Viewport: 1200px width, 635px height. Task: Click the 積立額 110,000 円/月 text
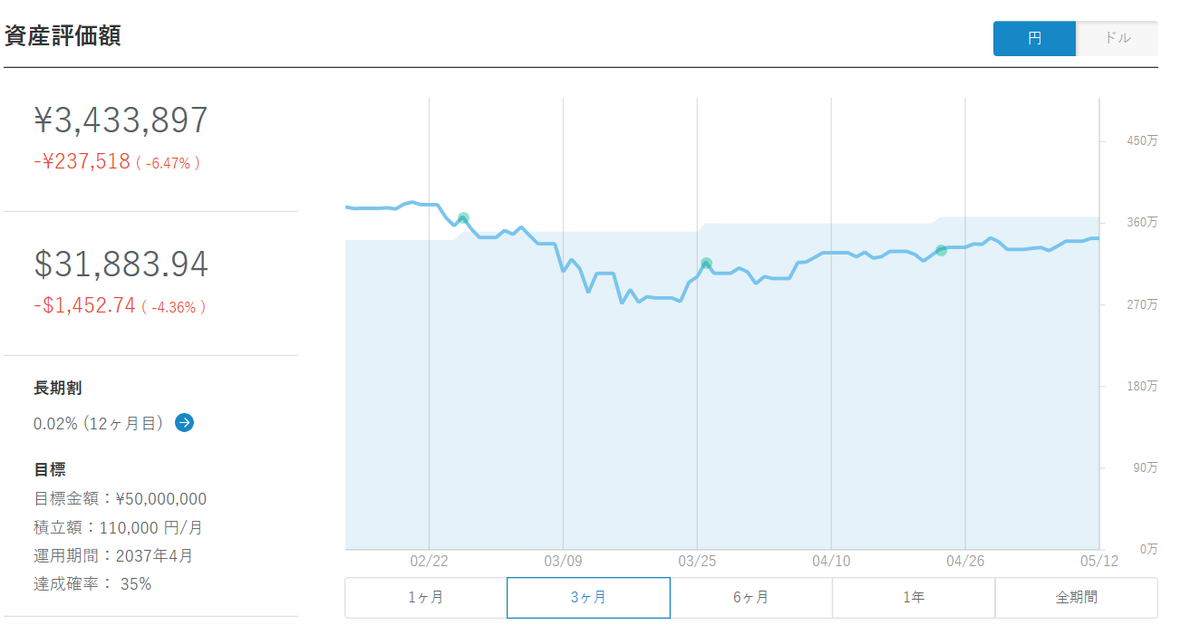[118, 527]
